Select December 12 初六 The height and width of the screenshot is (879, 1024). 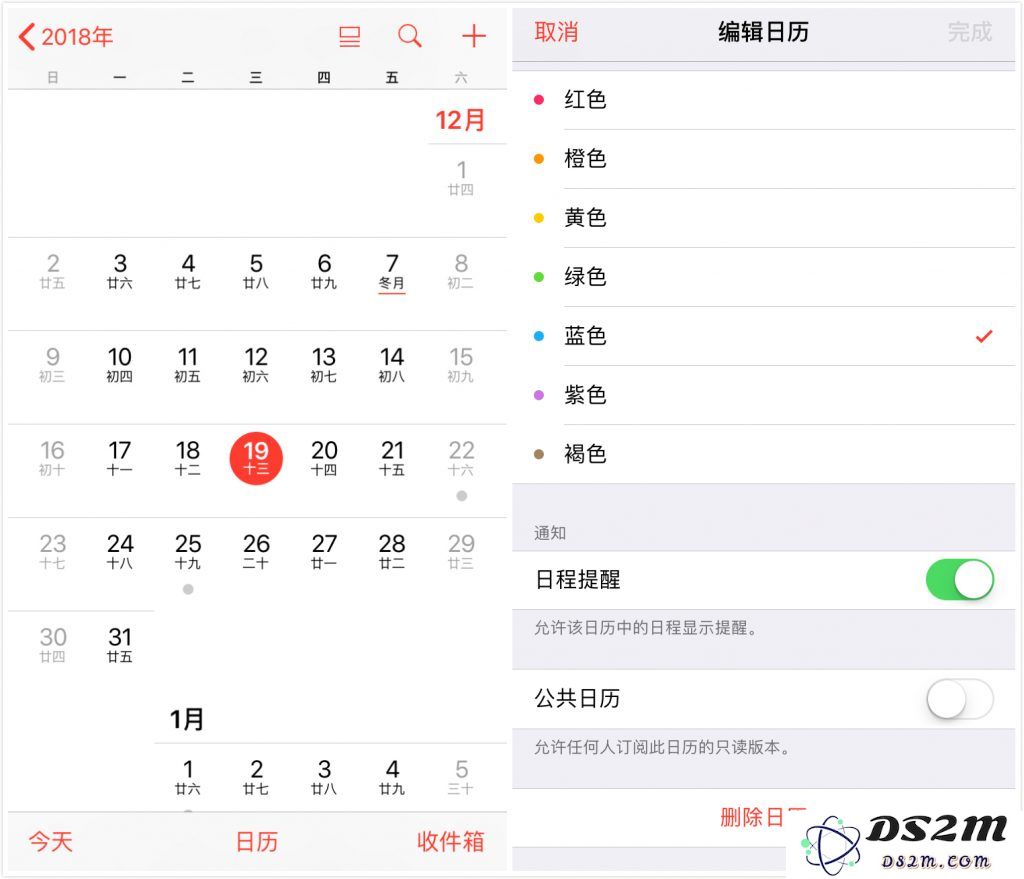(256, 364)
